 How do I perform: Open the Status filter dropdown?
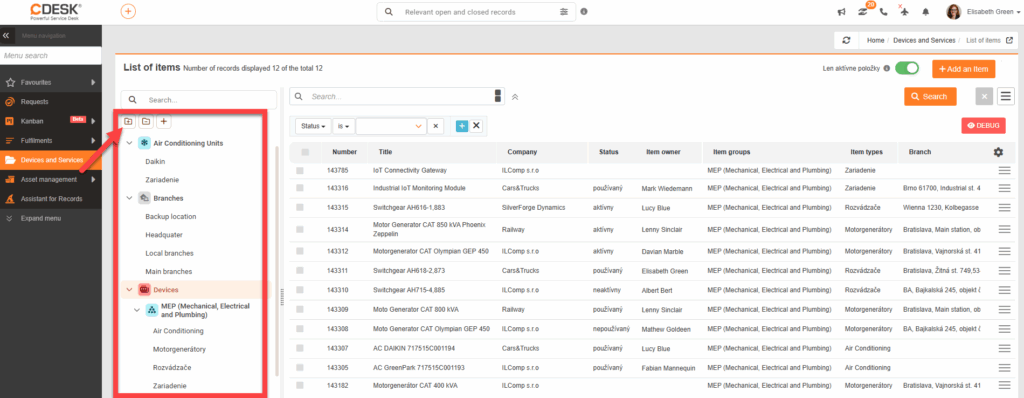click(313, 125)
